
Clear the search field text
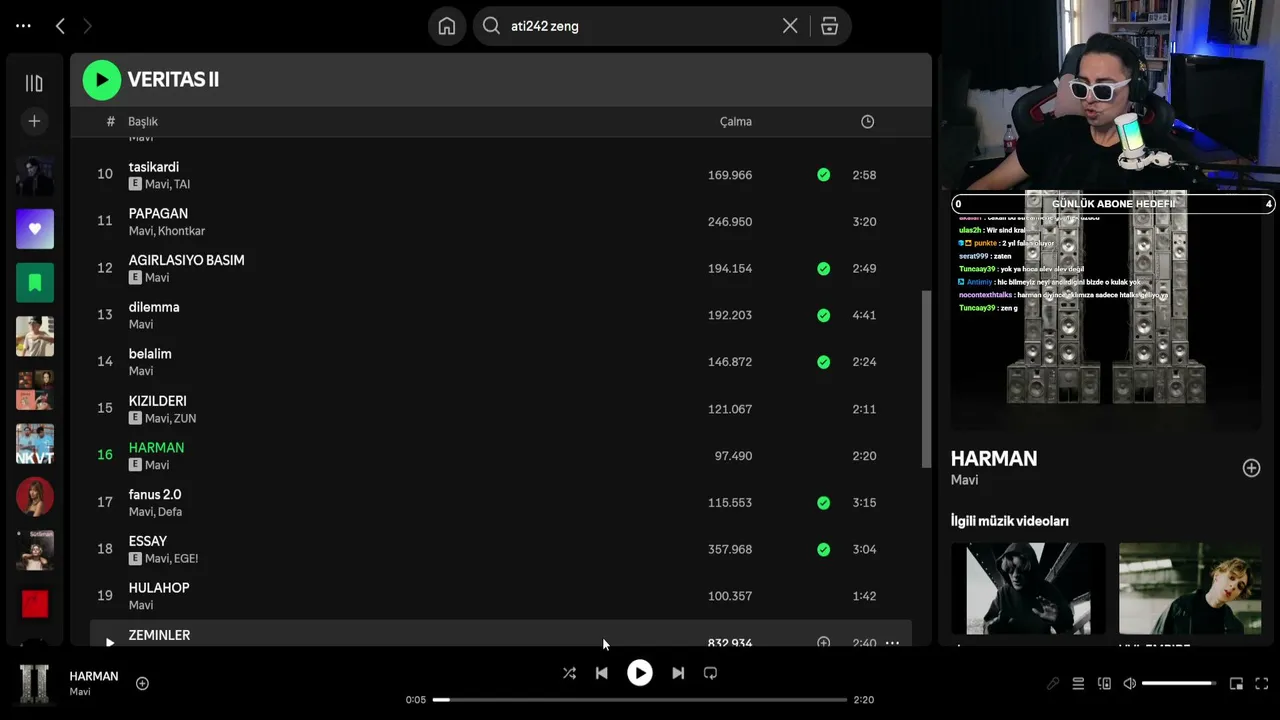point(790,26)
